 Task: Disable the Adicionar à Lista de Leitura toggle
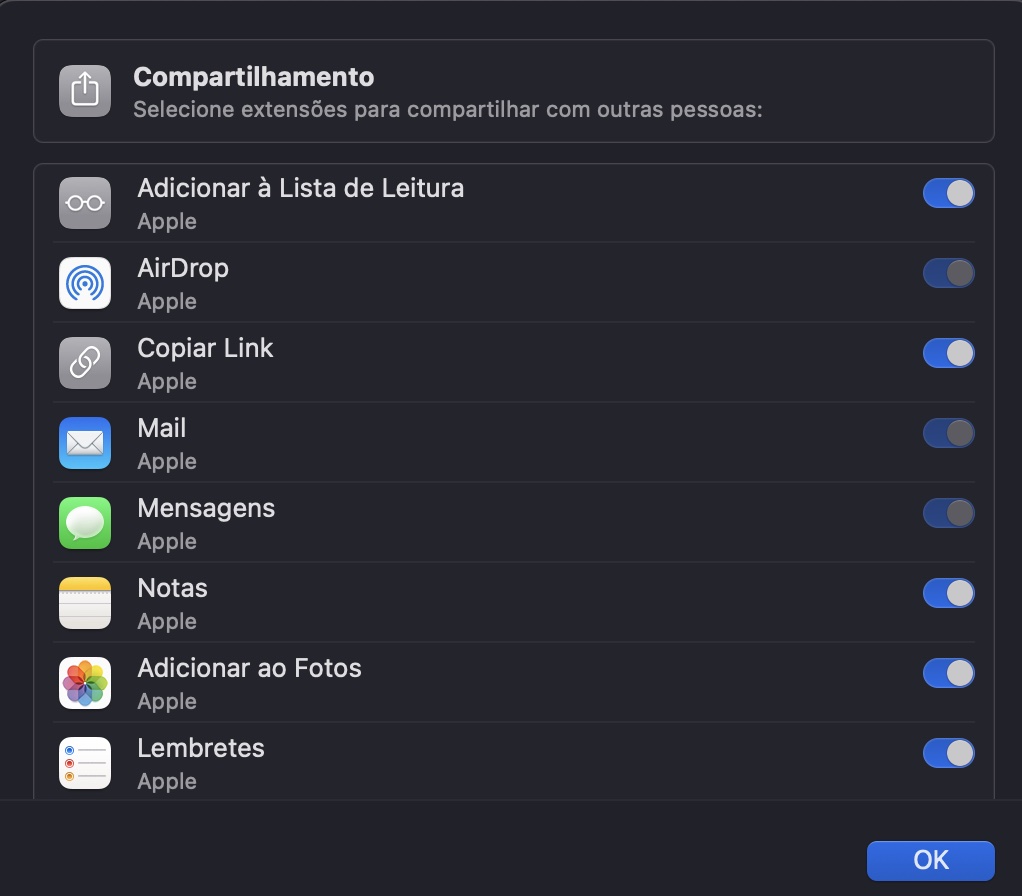(947, 193)
